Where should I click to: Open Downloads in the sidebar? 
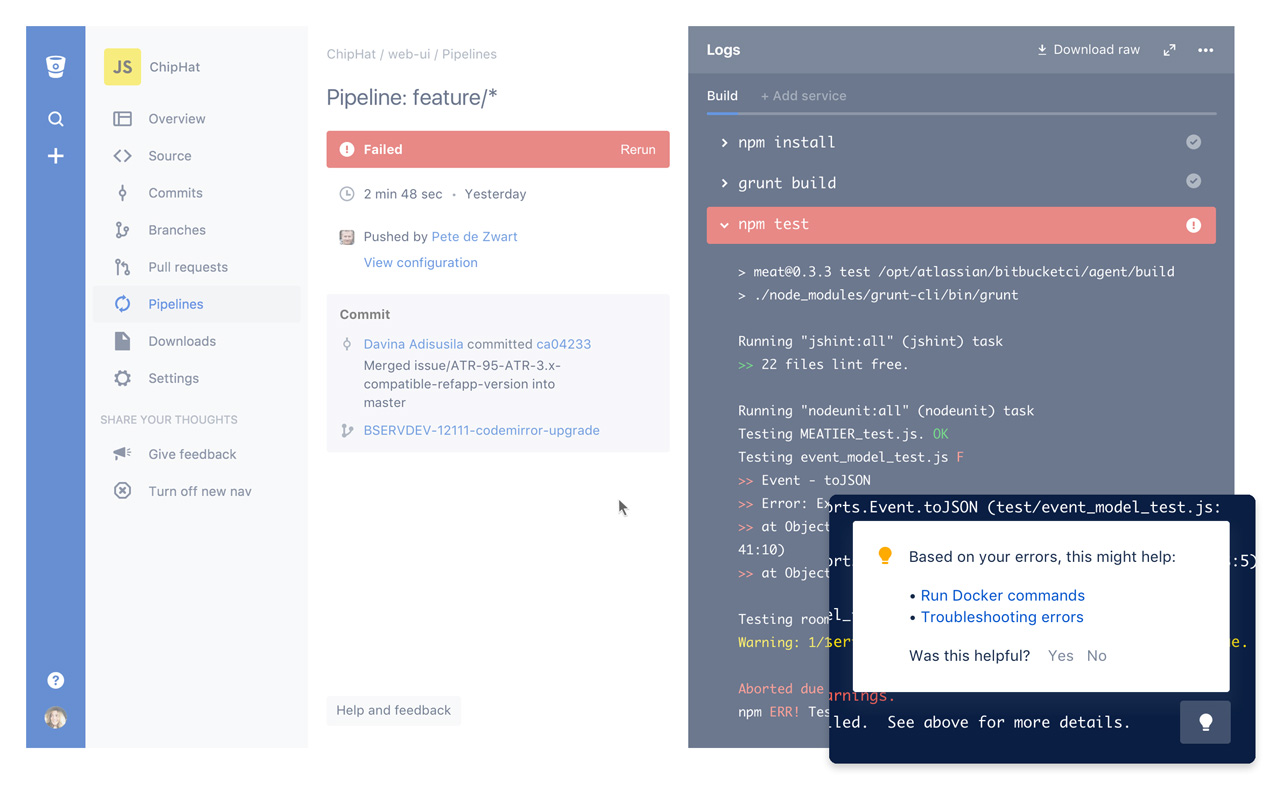pos(182,341)
